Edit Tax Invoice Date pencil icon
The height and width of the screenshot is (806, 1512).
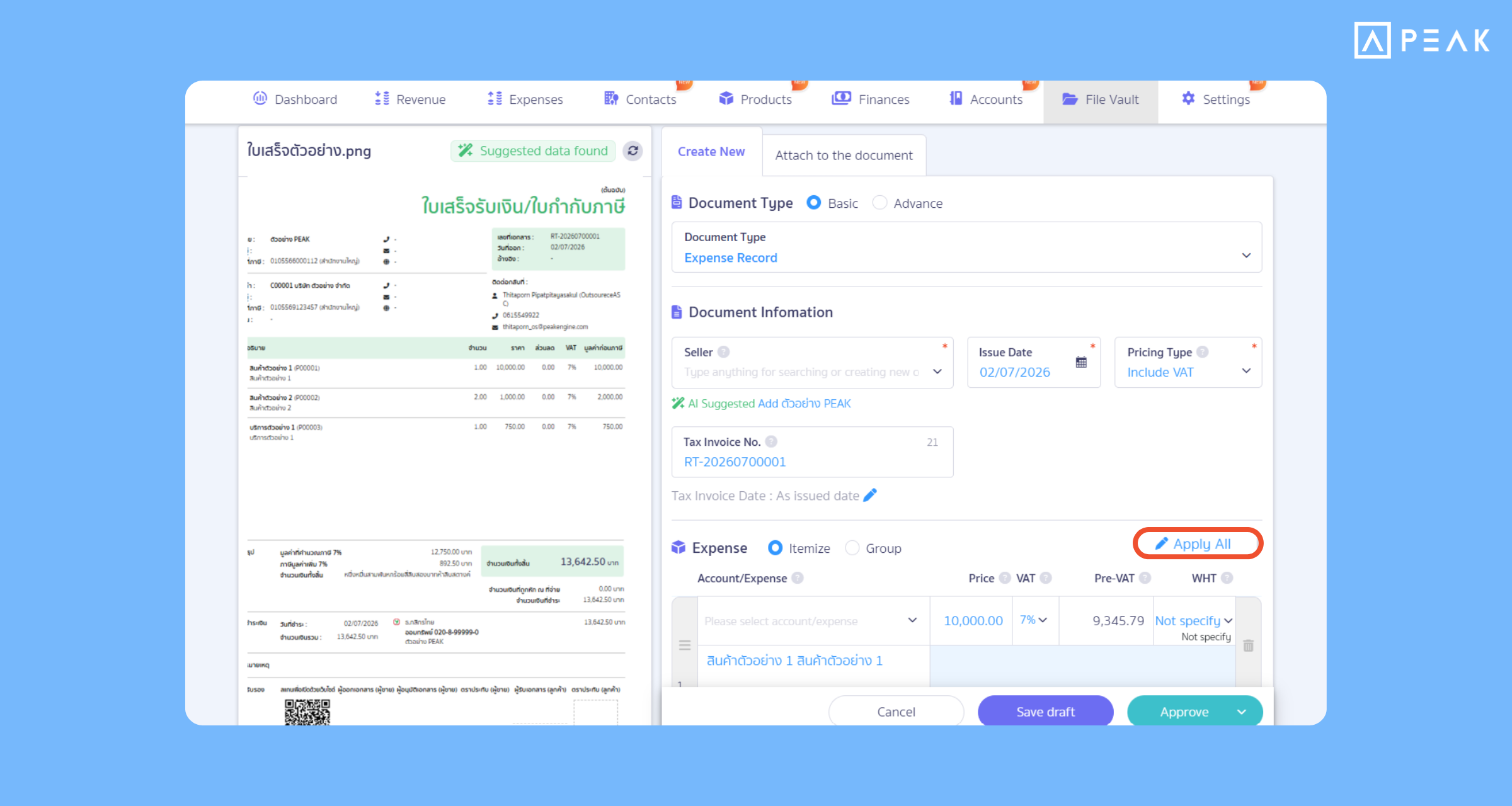(x=870, y=496)
